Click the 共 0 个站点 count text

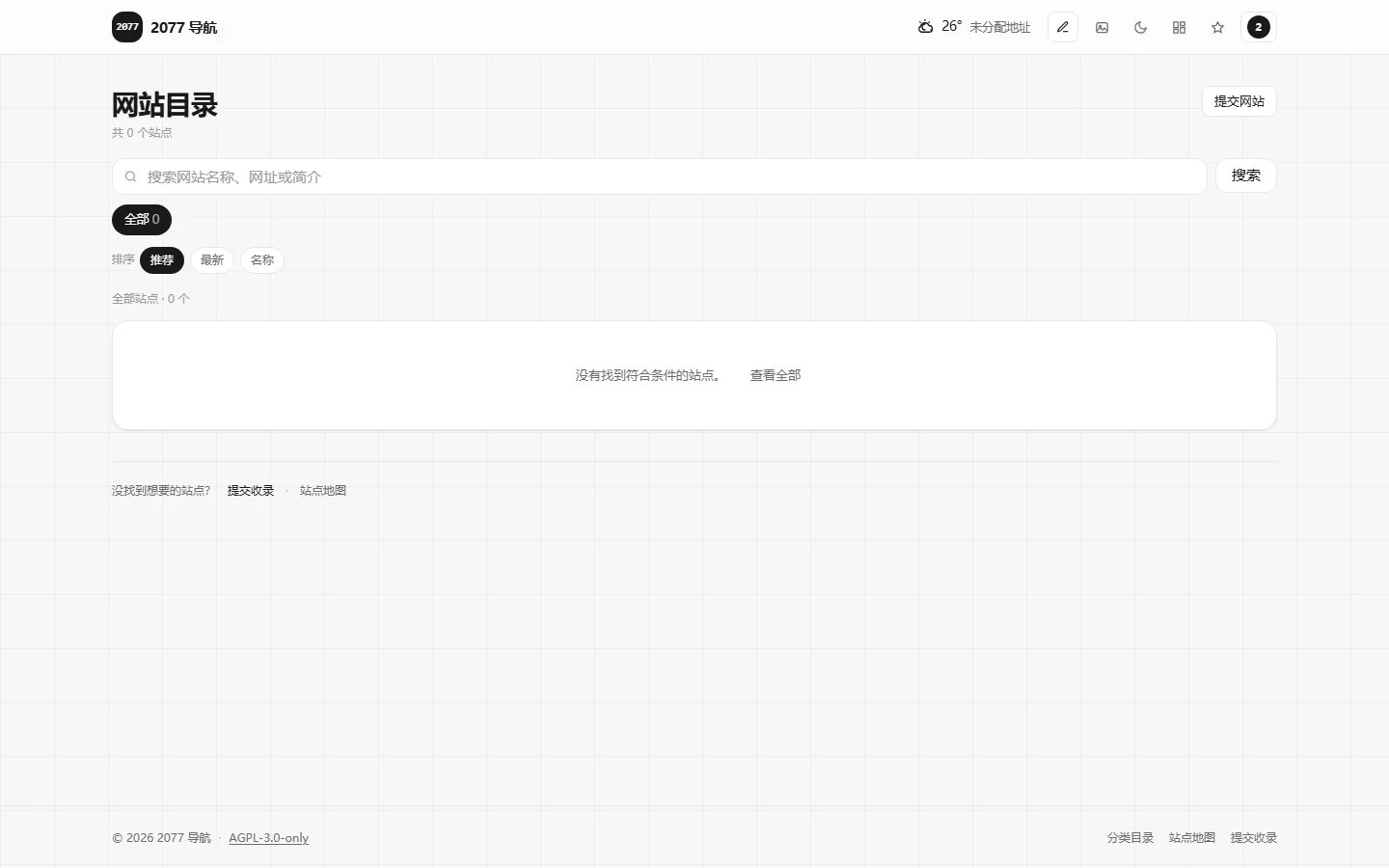(x=142, y=133)
